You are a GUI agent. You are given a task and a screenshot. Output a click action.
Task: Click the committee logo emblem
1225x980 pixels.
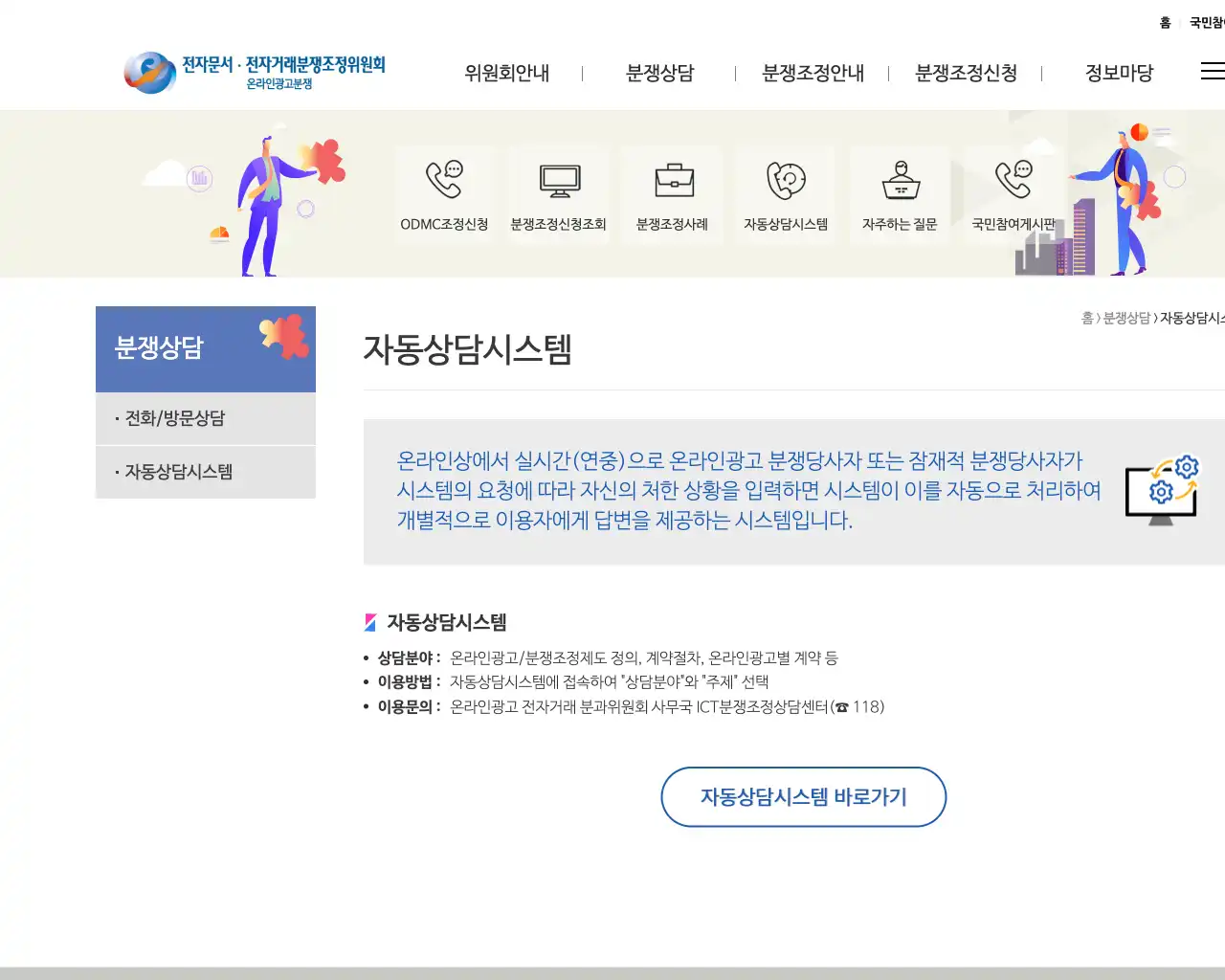click(x=150, y=71)
